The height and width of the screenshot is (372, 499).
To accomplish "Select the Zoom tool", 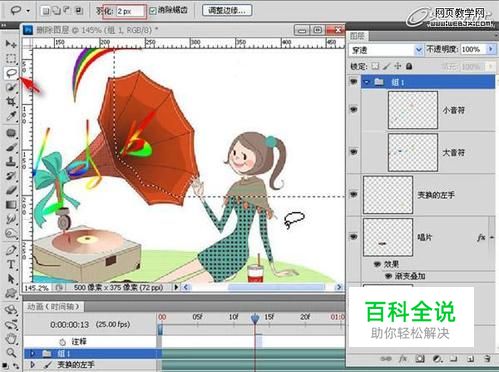I will point(11,353).
